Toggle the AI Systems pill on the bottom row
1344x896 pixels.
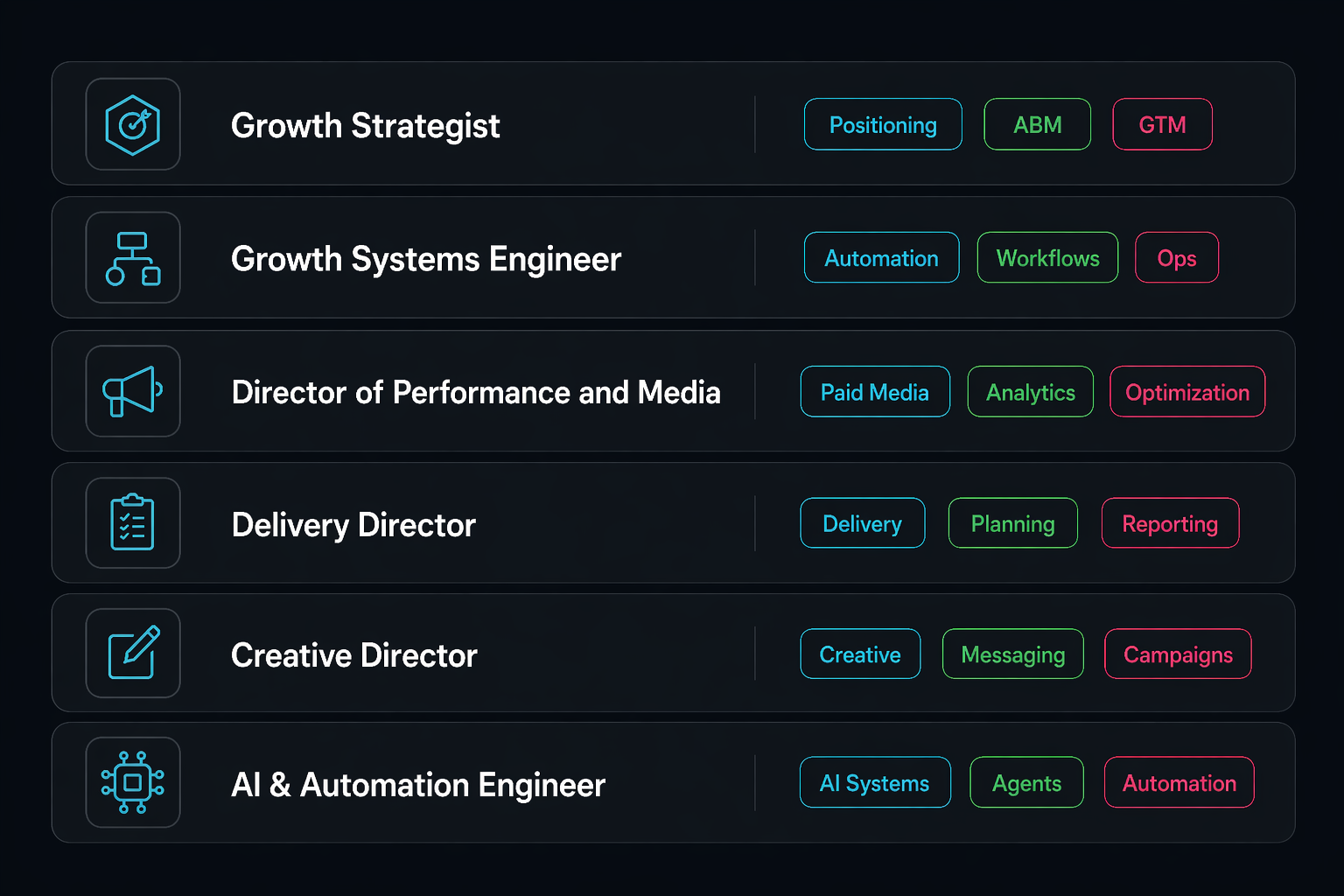tap(874, 782)
